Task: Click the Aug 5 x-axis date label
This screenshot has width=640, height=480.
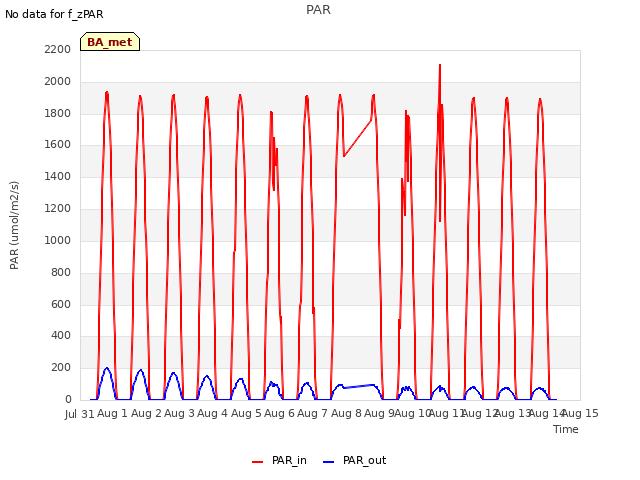Action: [x=246, y=413]
